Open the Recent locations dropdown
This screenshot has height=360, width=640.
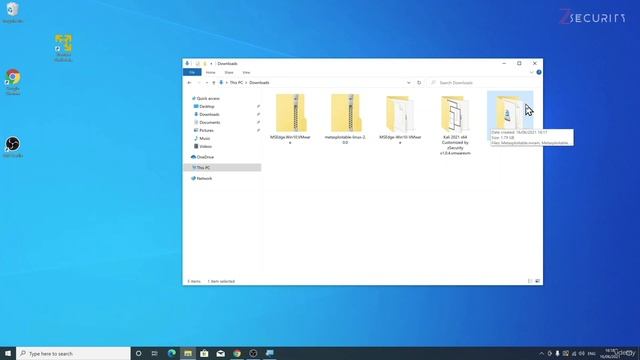[x=207, y=82]
